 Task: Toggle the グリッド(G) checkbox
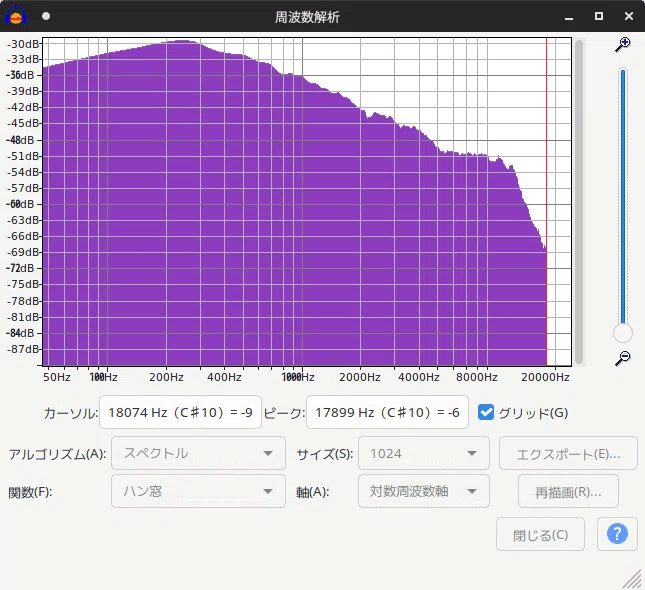click(x=486, y=412)
